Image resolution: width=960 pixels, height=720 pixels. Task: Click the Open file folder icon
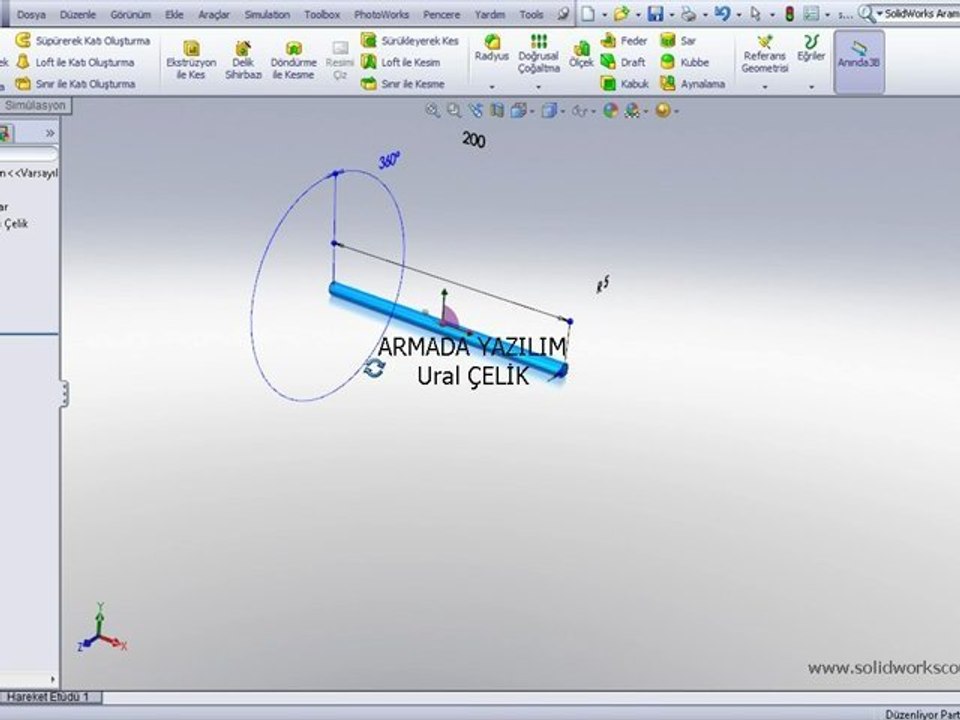tap(621, 13)
